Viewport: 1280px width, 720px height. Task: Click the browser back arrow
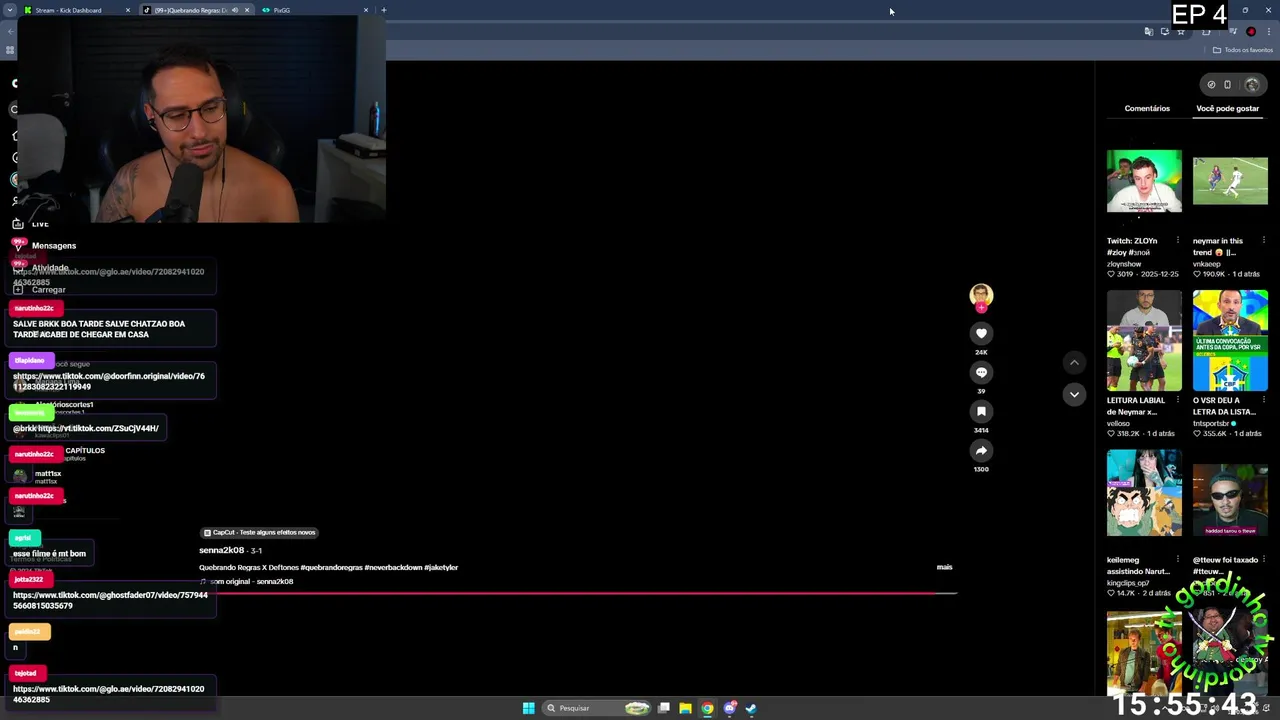(x=11, y=31)
